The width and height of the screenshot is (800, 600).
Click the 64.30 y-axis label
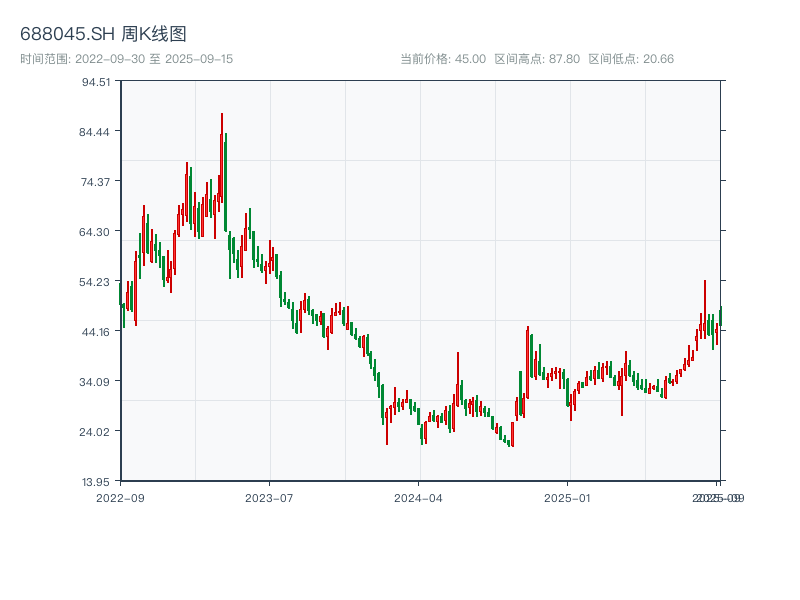[x=94, y=232]
